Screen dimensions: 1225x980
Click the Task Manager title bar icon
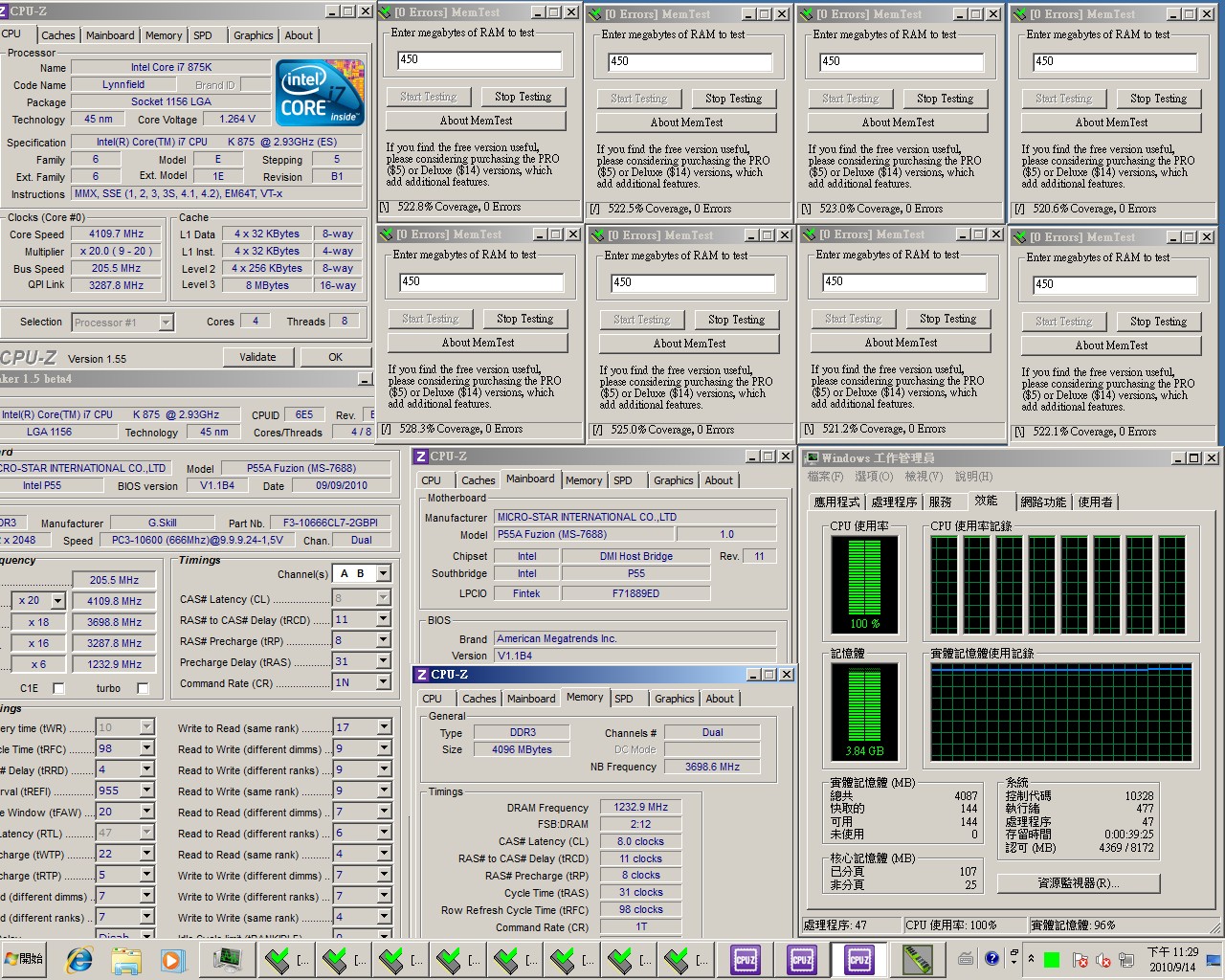[812, 457]
